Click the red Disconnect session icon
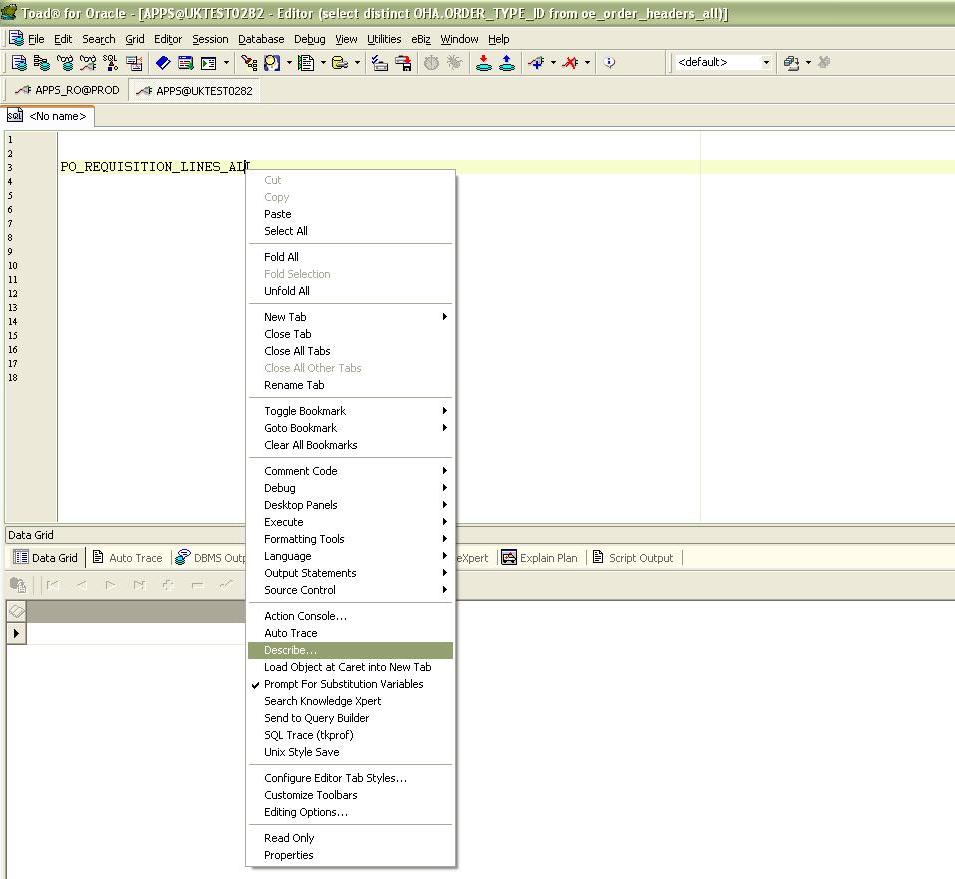 [570, 62]
